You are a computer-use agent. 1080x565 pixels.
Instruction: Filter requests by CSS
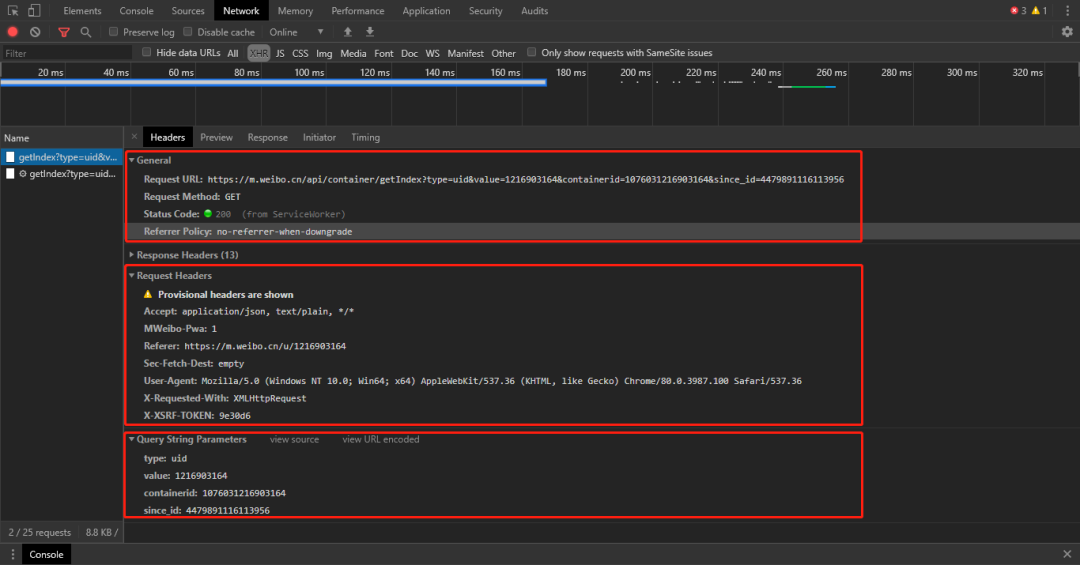click(300, 53)
